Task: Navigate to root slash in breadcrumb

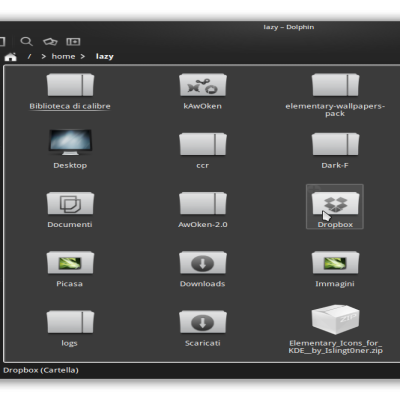Action: (29, 56)
